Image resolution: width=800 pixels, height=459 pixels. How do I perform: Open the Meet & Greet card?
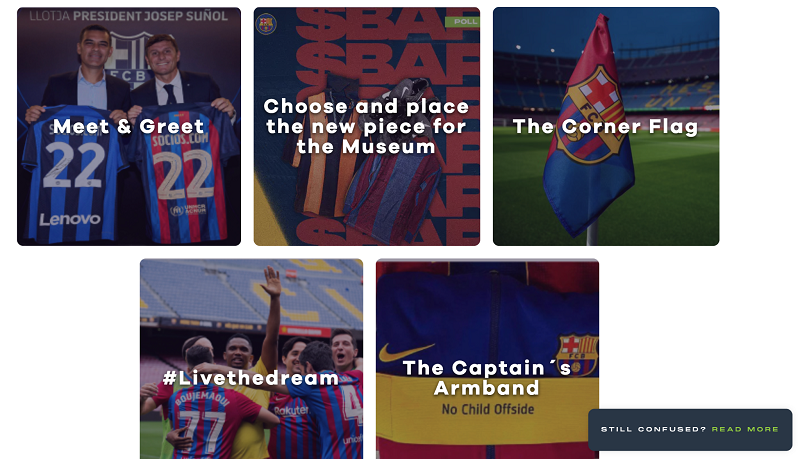129,126
